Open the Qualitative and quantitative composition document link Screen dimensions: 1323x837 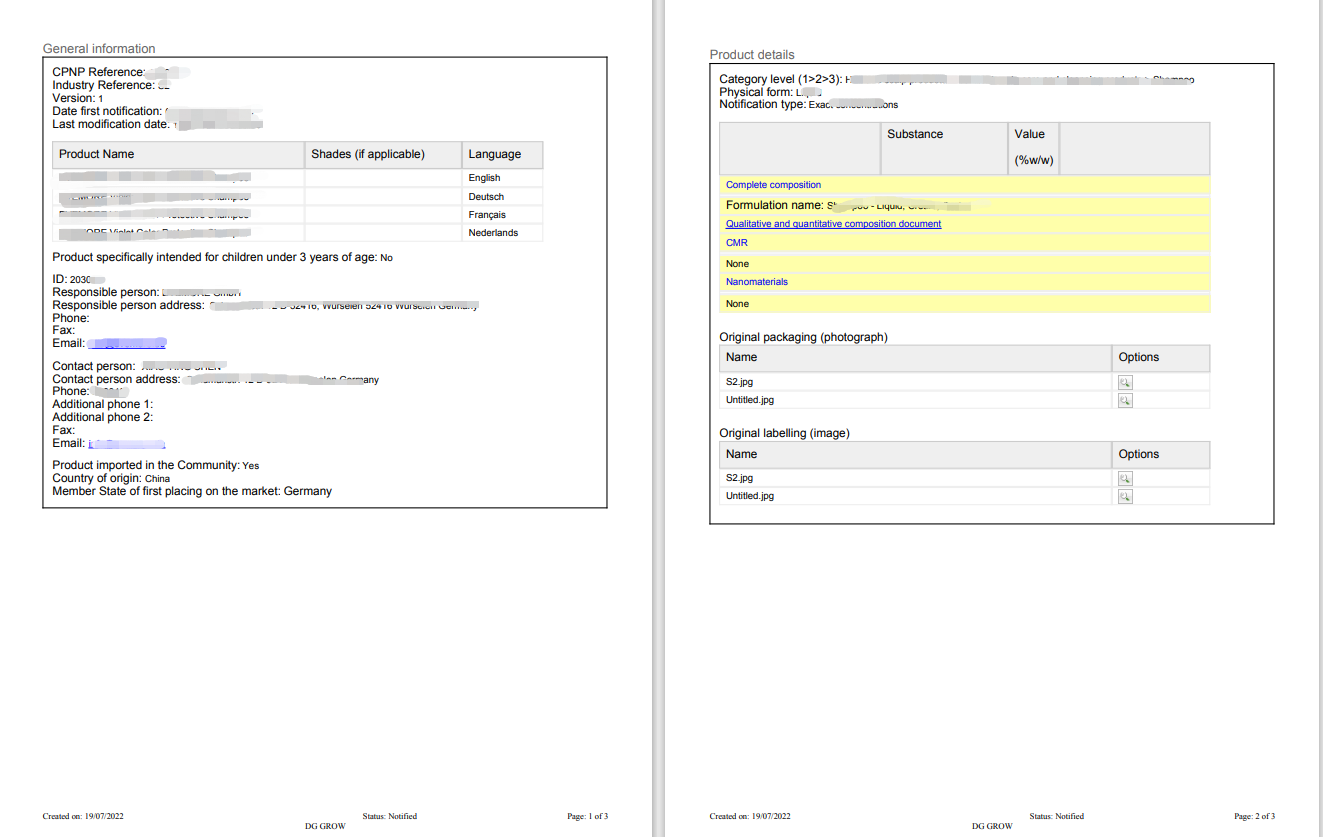[x=833, y=224]
